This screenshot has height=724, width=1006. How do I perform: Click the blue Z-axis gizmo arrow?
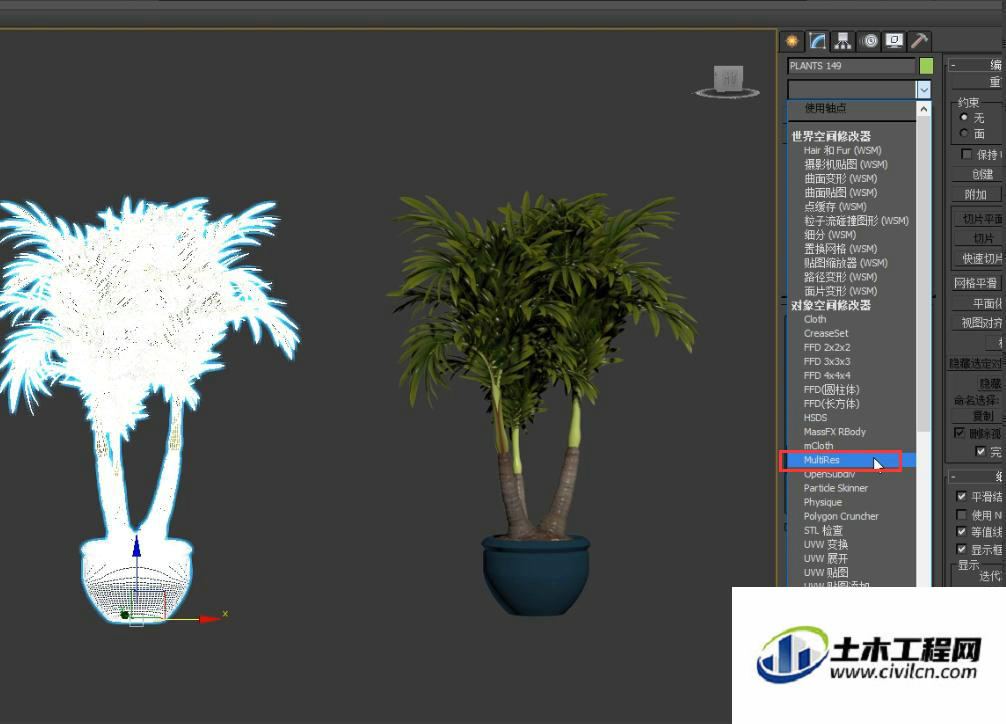(136, 546)
